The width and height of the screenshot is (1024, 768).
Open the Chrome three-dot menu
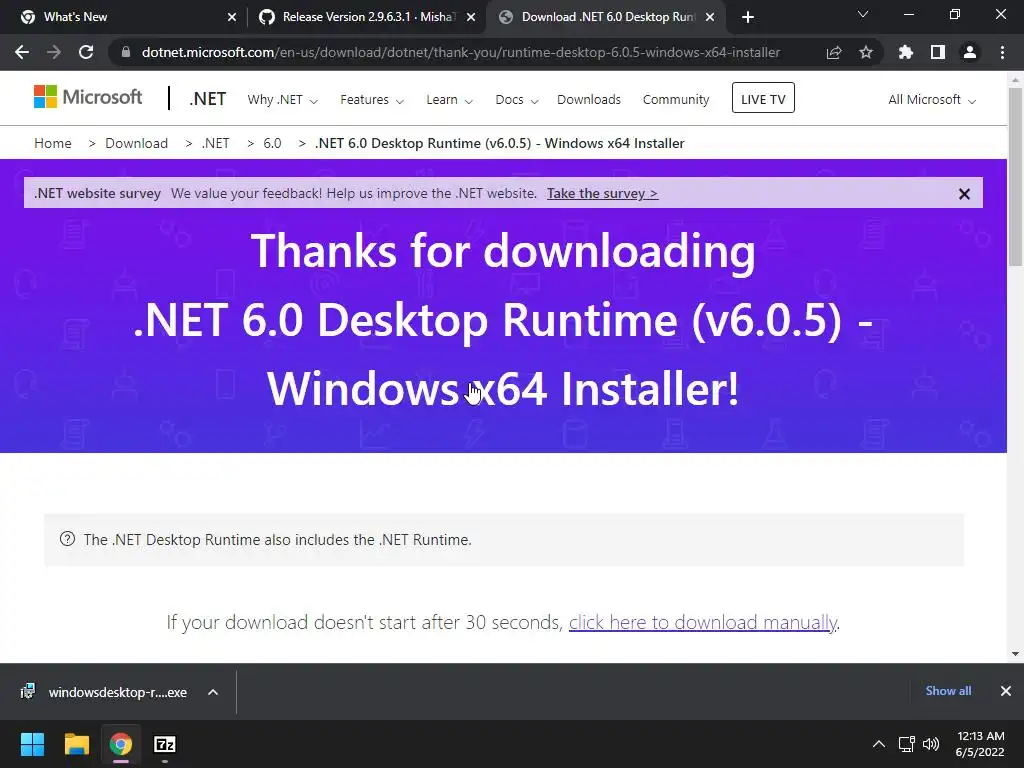1002,52
